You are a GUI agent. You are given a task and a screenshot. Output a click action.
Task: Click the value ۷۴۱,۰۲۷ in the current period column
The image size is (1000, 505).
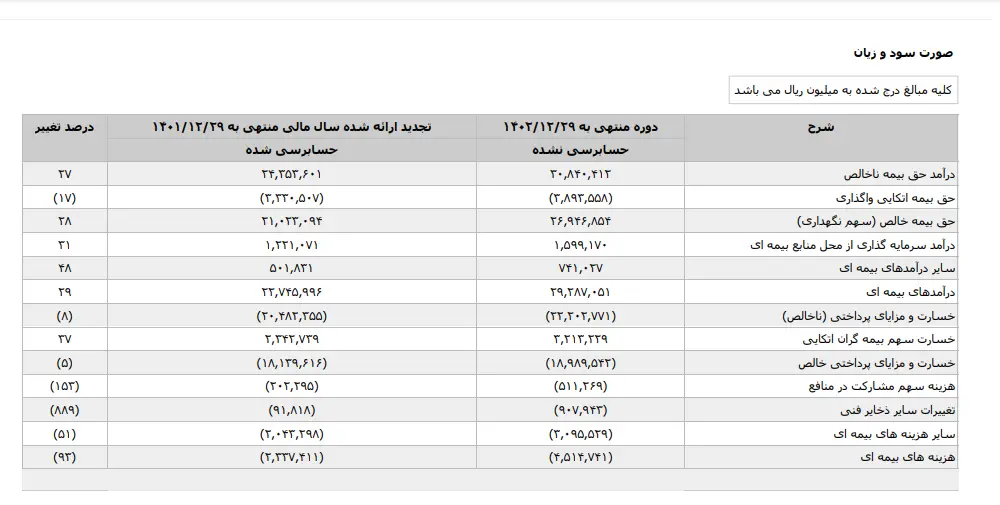(580, 267)
